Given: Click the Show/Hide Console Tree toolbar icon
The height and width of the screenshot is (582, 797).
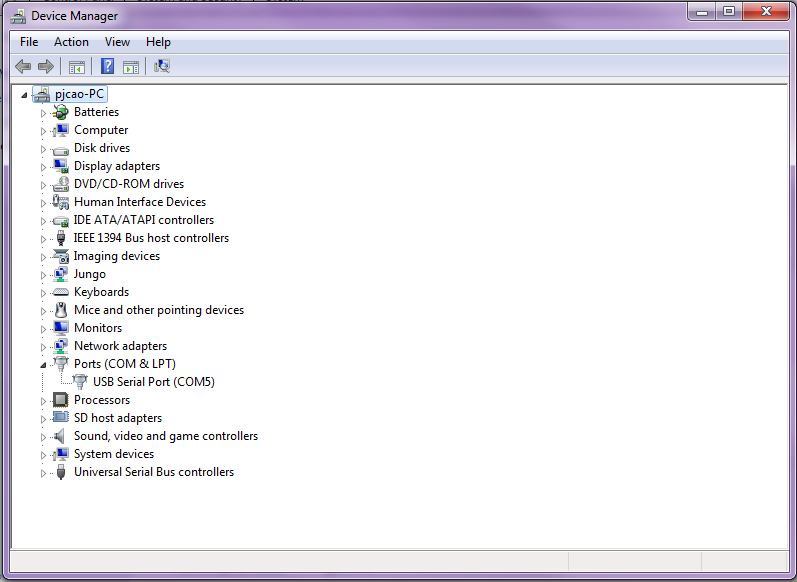Looking at the screenshot, I should point(77,67).
